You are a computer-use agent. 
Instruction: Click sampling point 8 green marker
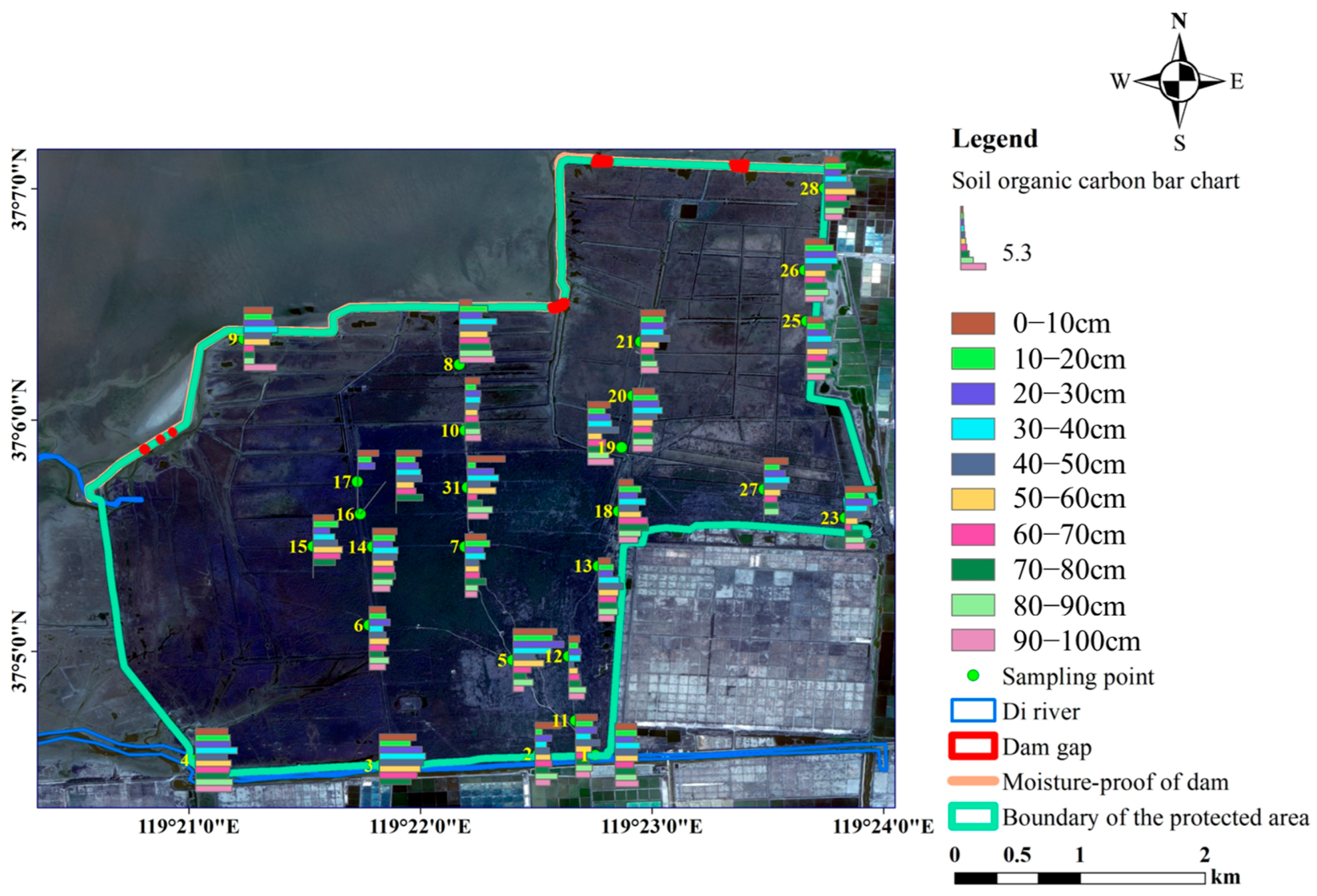(x=459, y=364)
